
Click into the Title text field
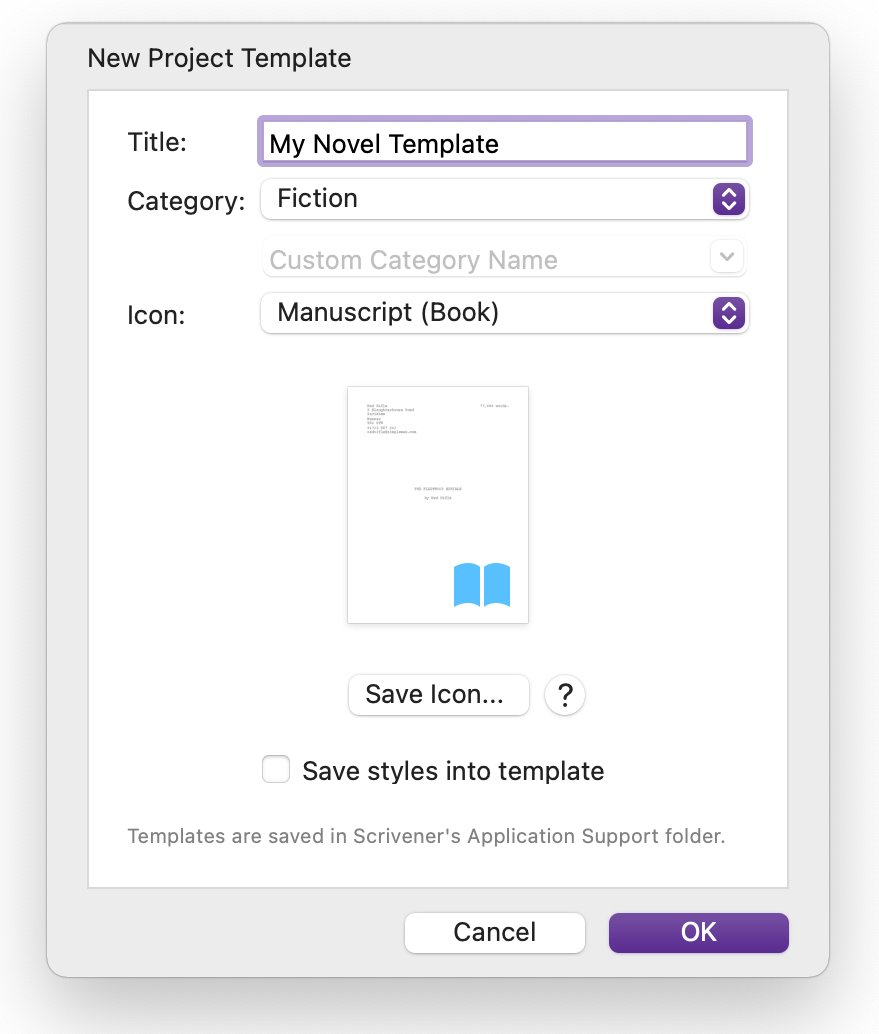pos(504,143)
